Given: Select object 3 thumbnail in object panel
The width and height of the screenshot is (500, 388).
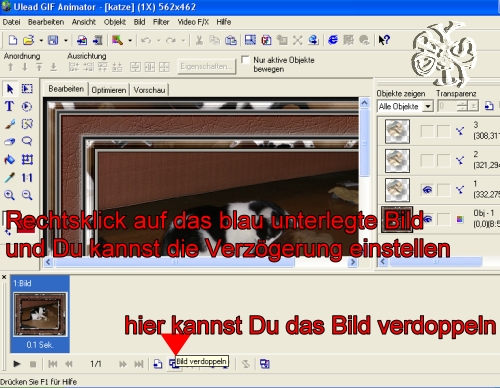Looking at the screenshot, I should (x=397, y=131).
